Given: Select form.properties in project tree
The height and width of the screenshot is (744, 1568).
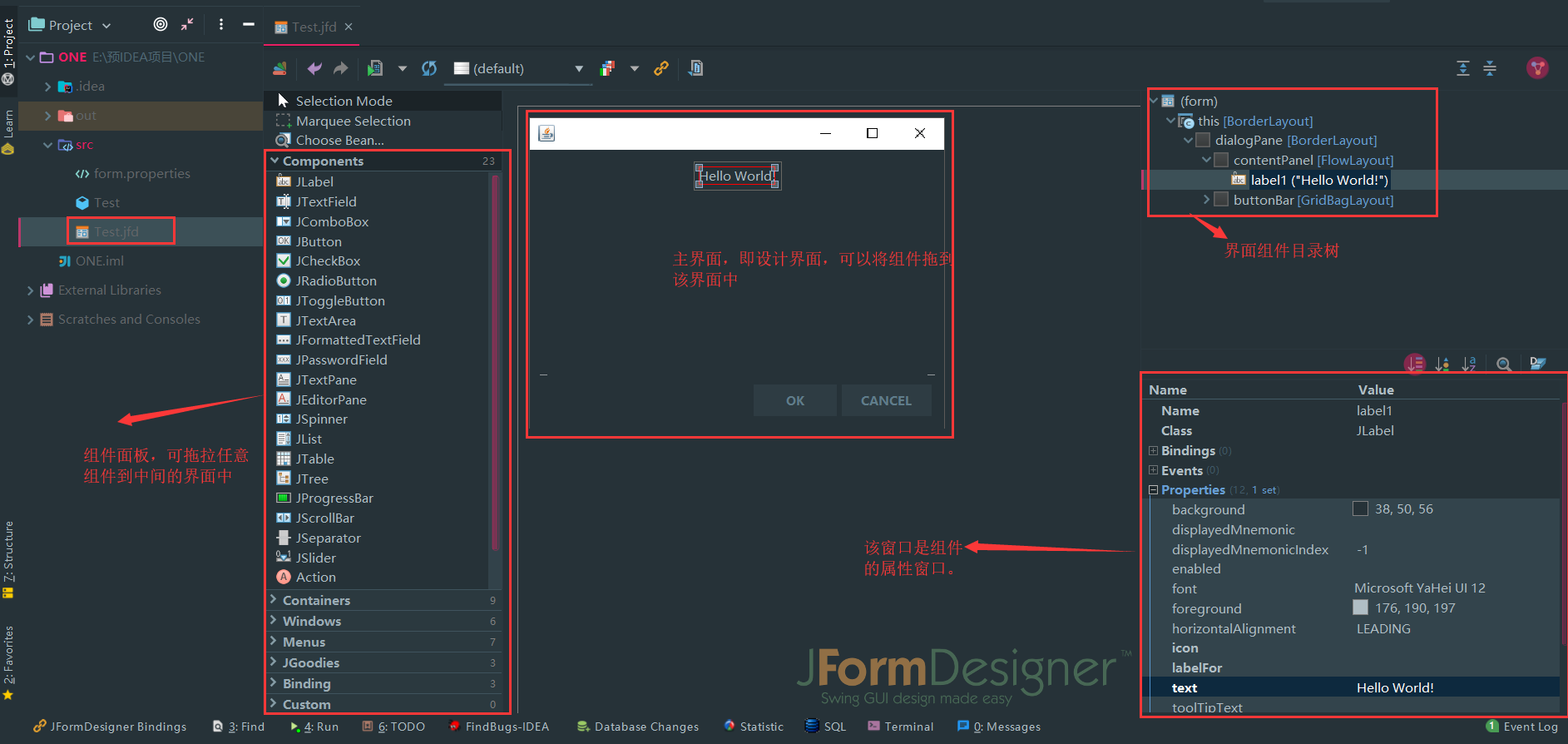Looking at the screenshot, I should (132, 174).
